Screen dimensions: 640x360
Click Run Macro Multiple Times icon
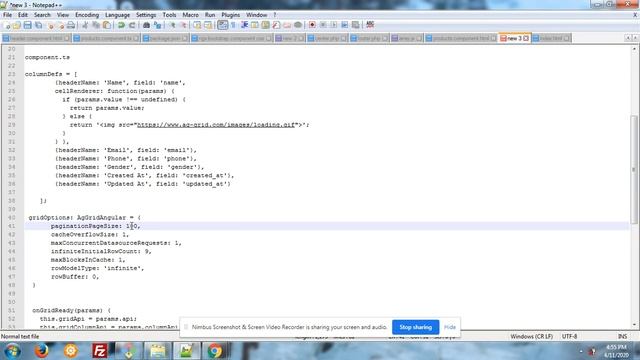tap(344, 25)
